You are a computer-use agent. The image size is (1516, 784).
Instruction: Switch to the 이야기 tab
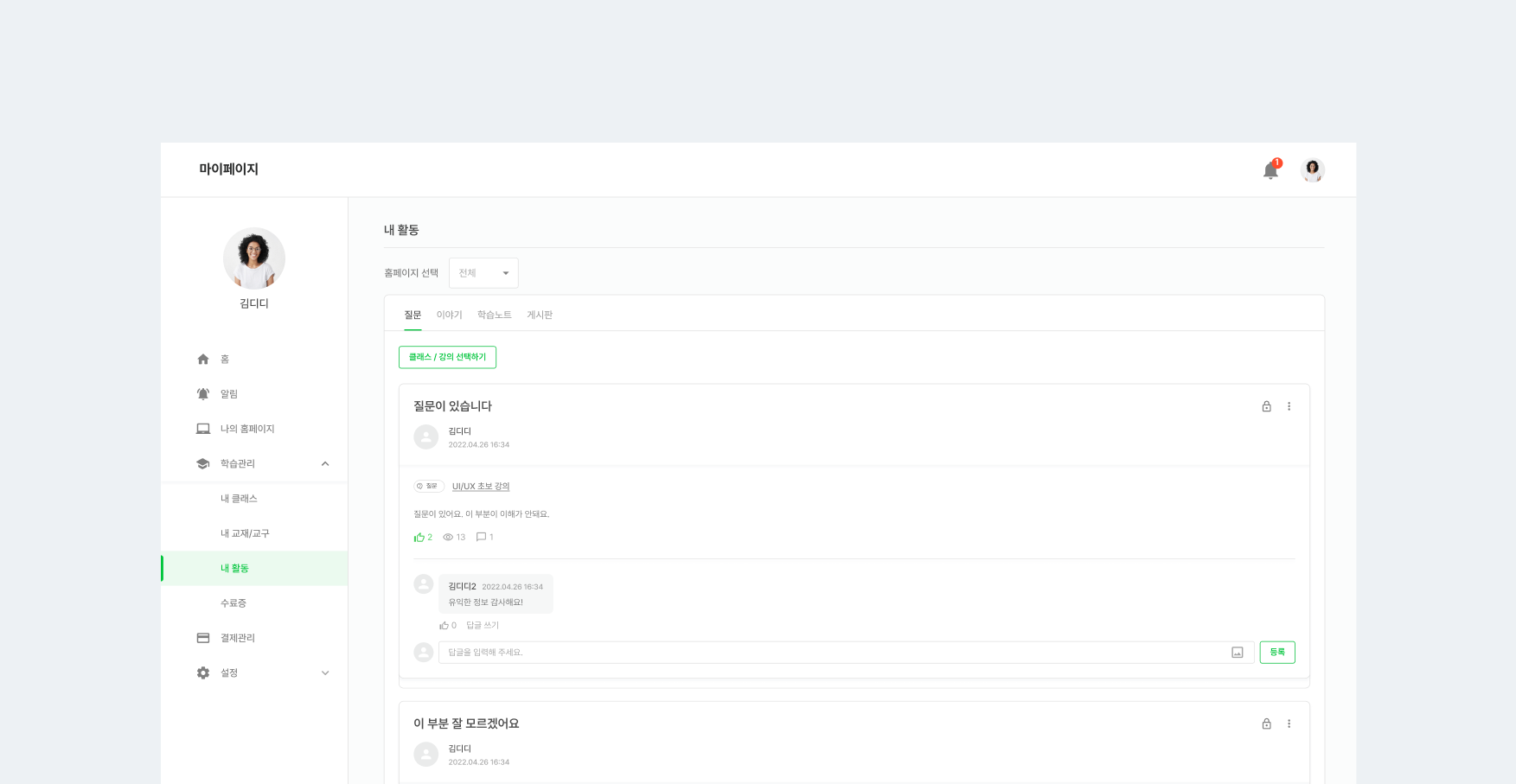coord(449,315)
